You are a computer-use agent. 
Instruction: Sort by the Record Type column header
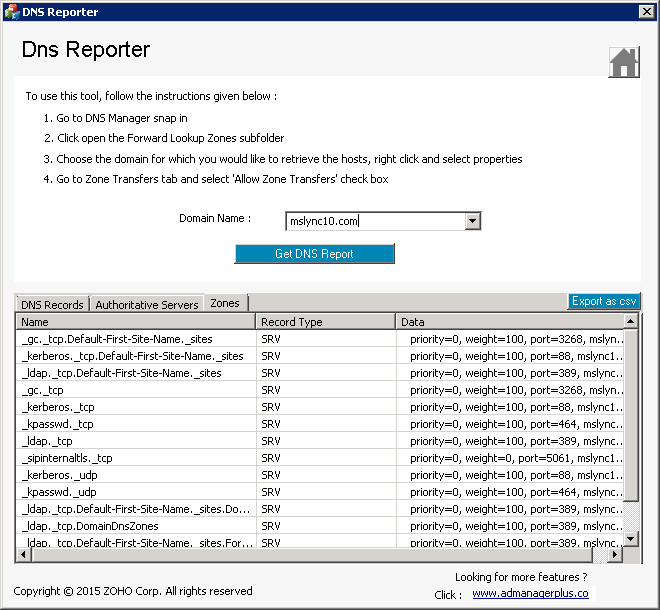point(325,322)
